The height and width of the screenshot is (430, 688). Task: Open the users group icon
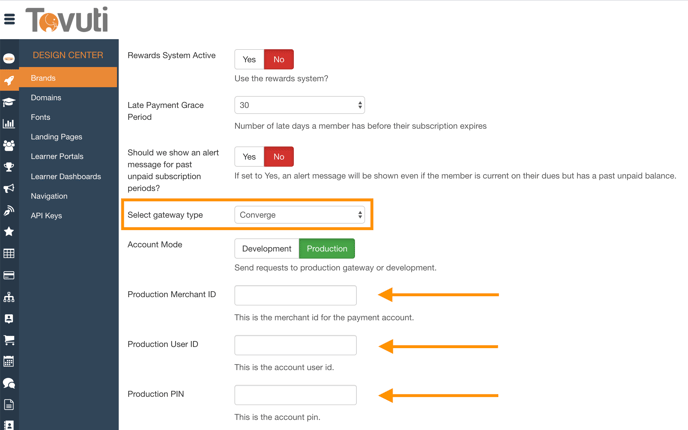coord(9,145)
